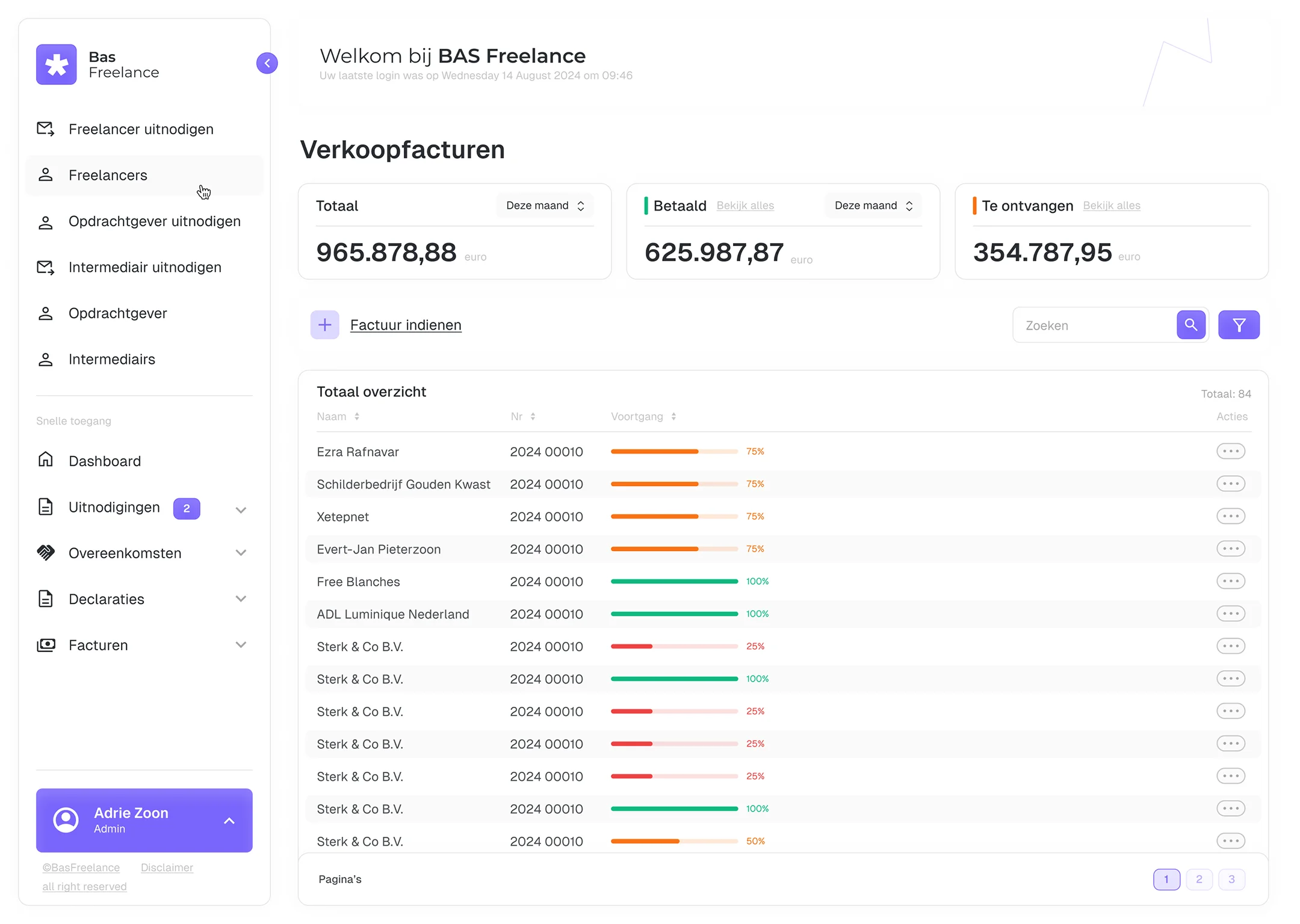Open Freelancers in the sidebar
The image size is (1300, 924).
pyautogui.click(x=108, y=175)
